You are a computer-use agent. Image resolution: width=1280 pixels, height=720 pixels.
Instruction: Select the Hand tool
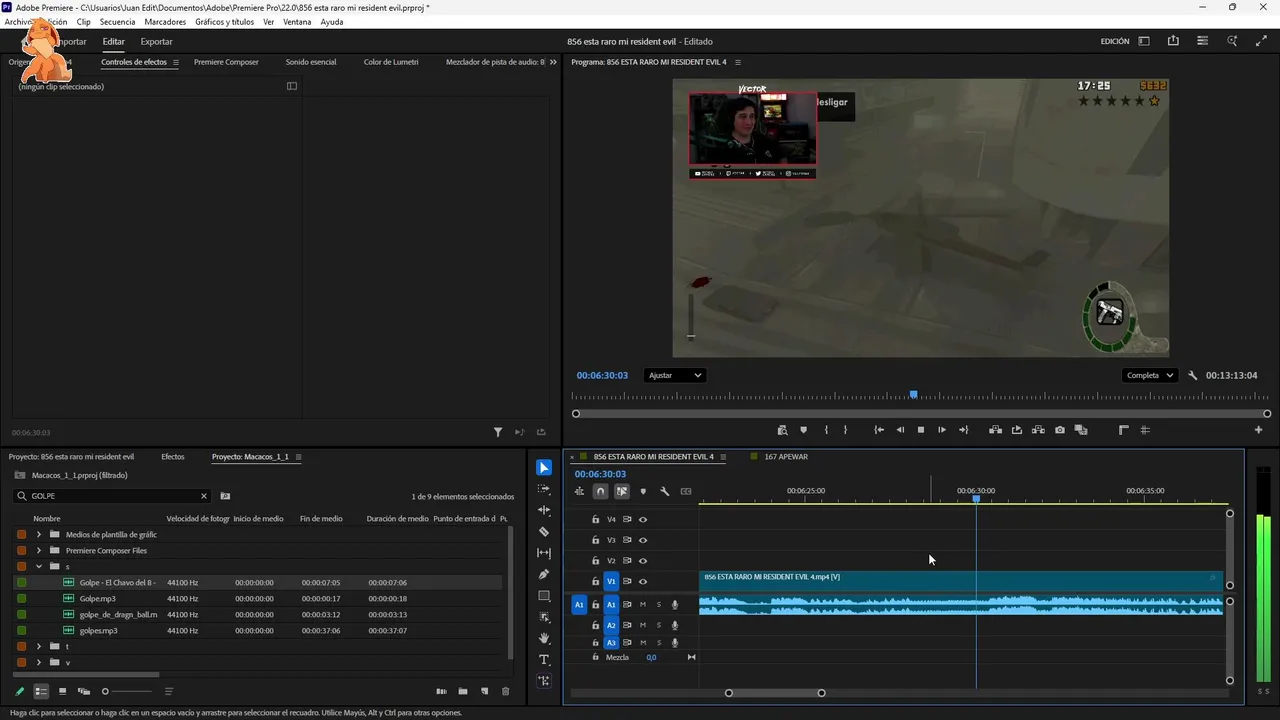(x=544, y=638)
